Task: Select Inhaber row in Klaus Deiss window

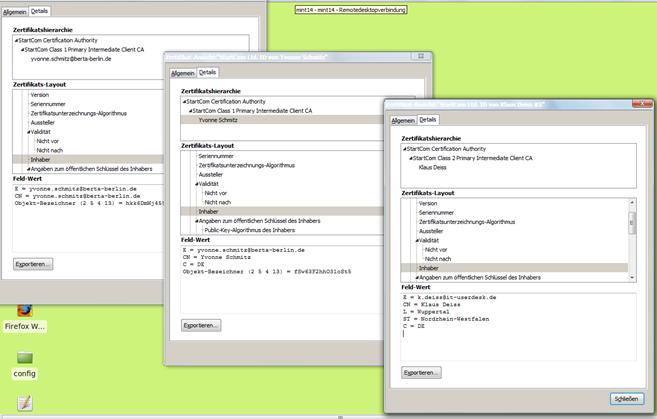Action: coord(514,268)
